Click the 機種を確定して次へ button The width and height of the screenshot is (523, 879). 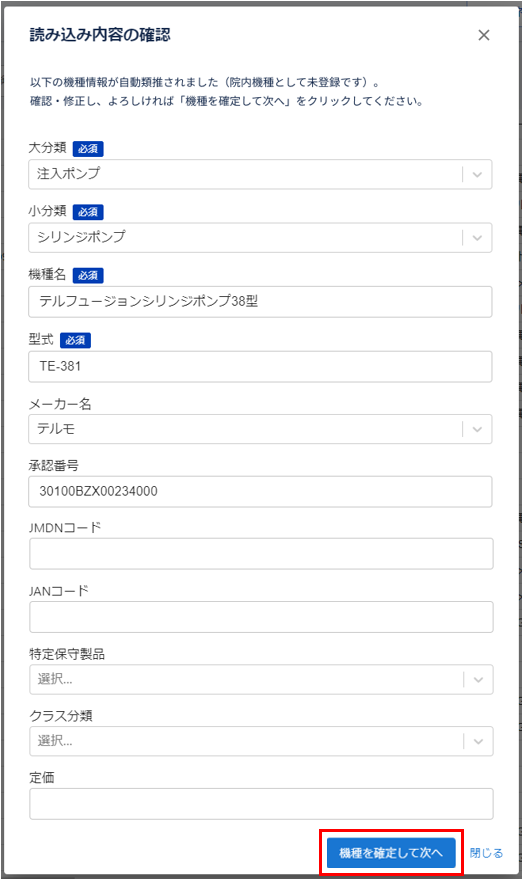(391, 853)
